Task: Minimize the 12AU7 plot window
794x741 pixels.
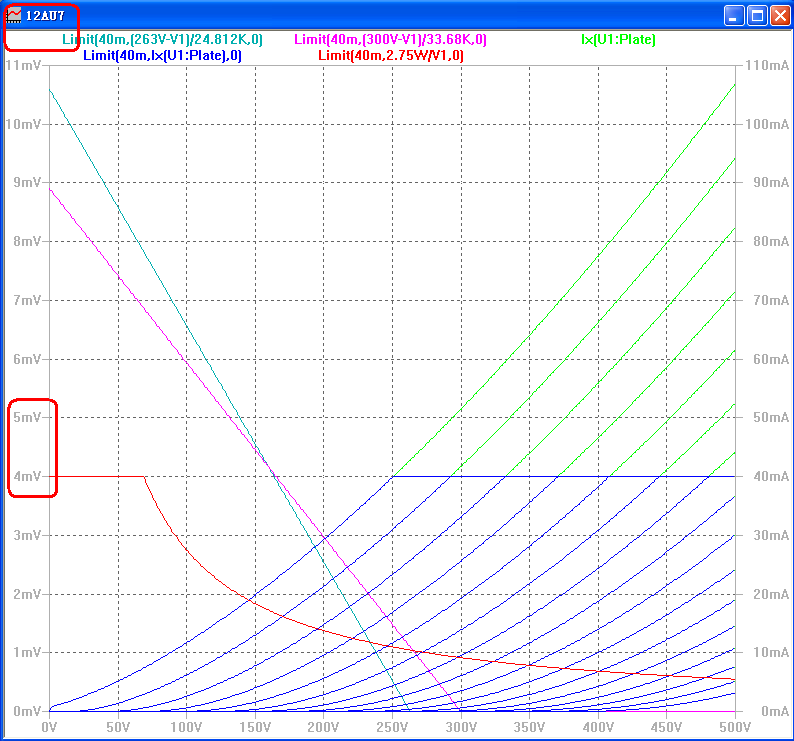Action: (734, 16)
